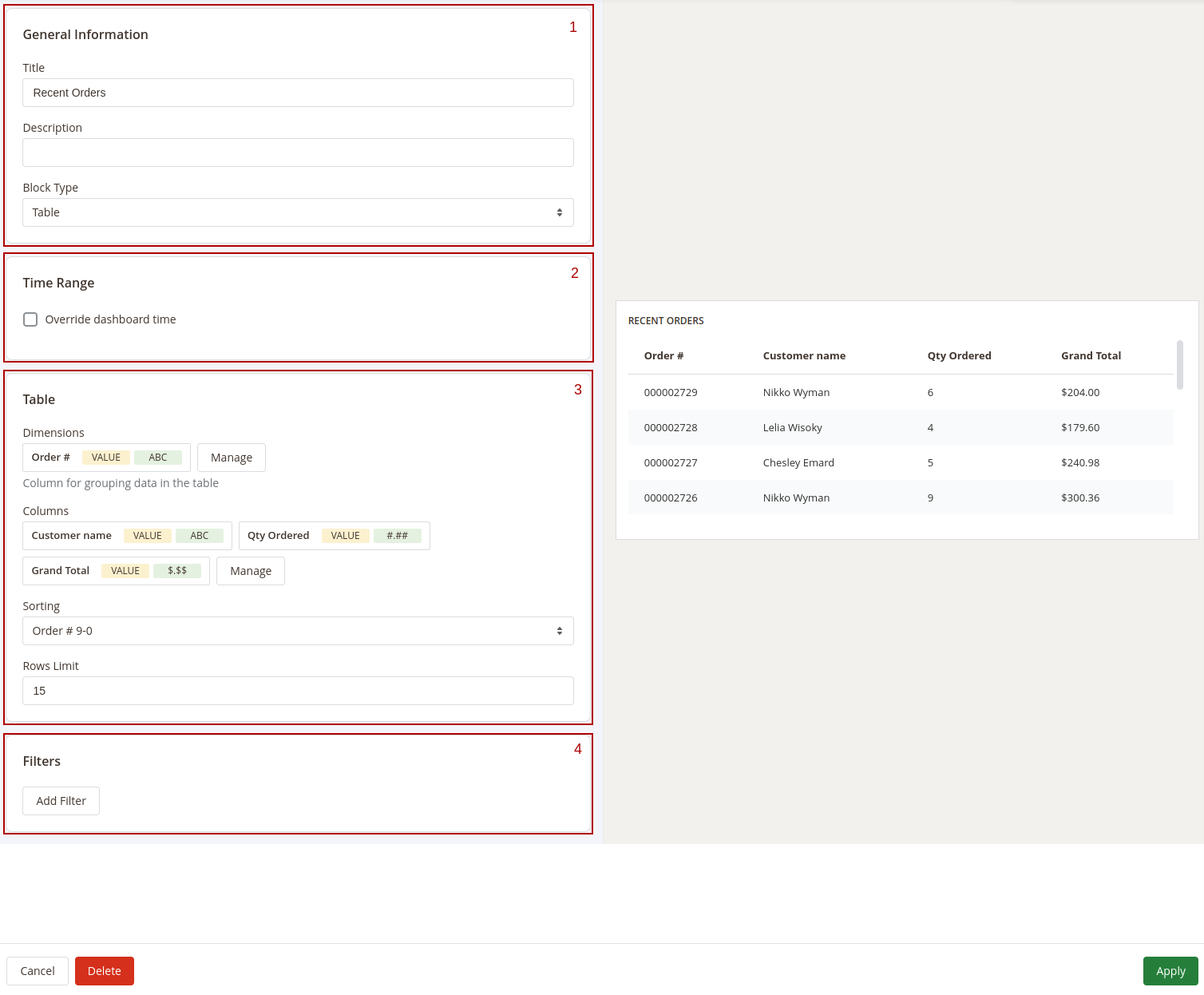Click Manage next to the Order # dimension
The width and height of the screenshot is (1204, 995).
pos(231,457)
